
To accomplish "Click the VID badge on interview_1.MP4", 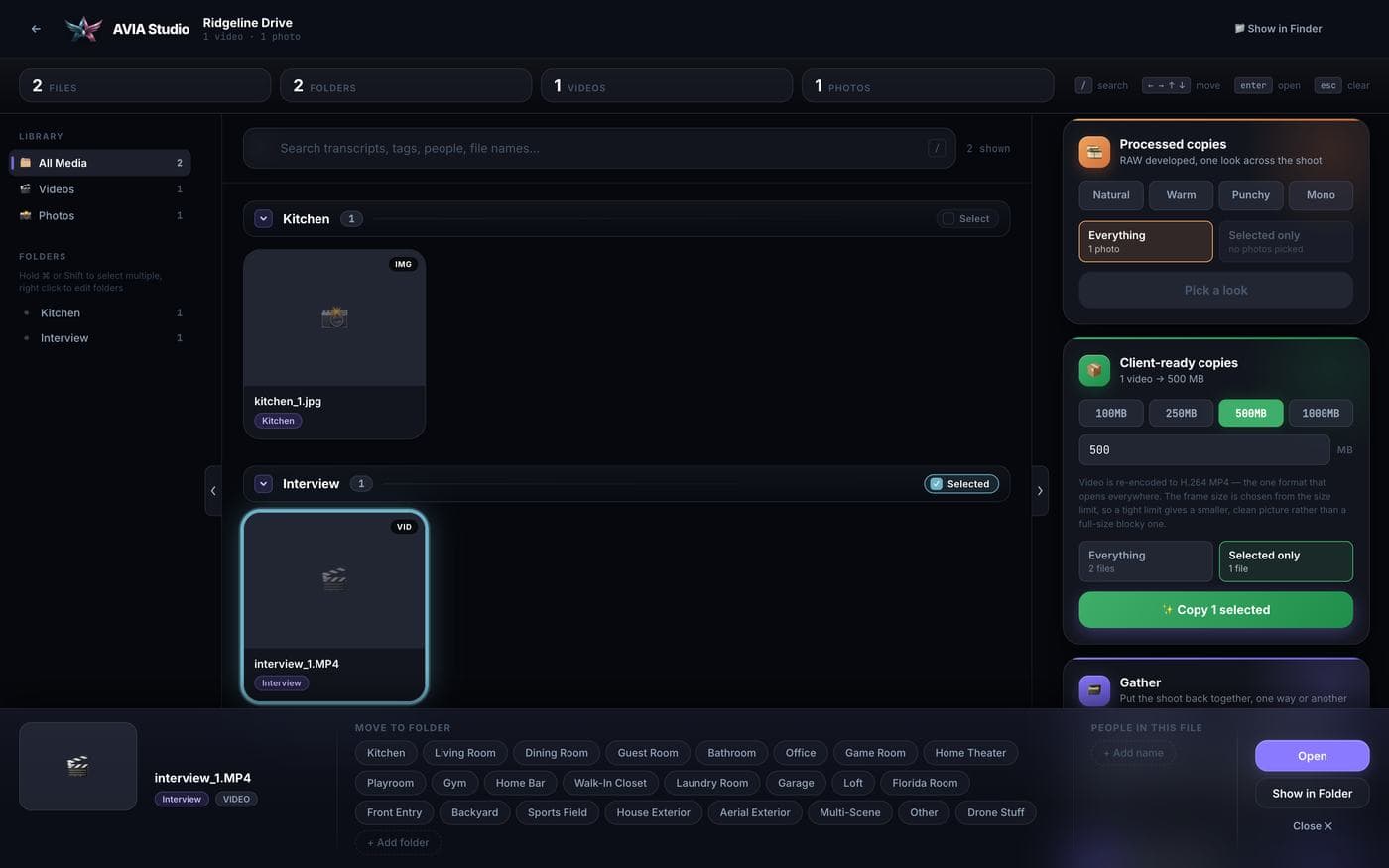I will [404, 527].
